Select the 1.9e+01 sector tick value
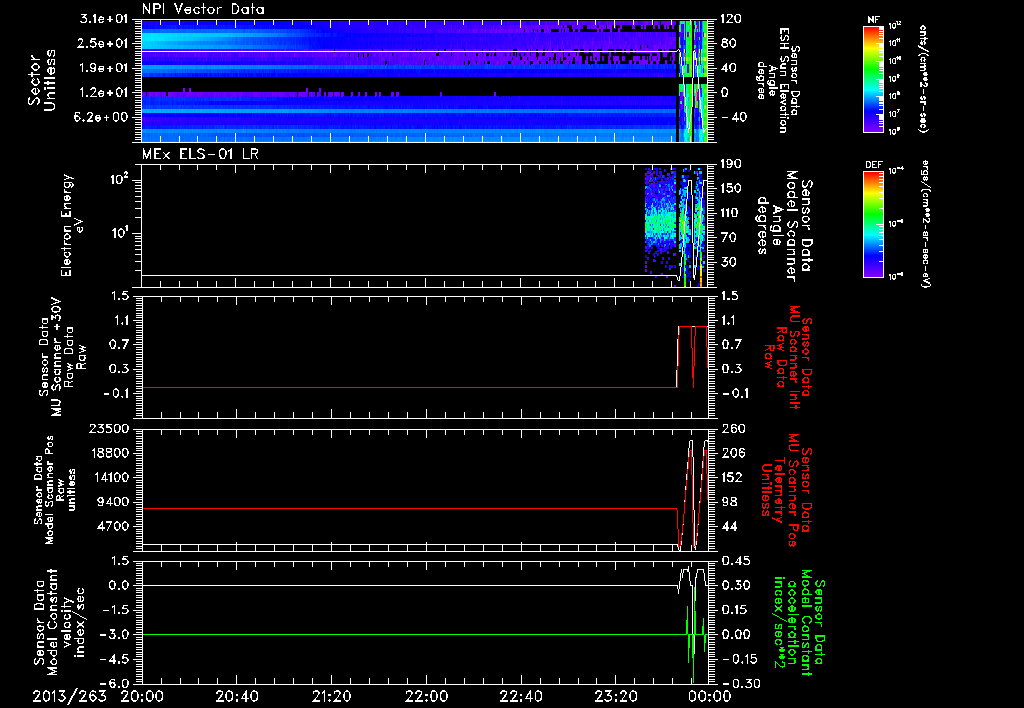The image size is (1024, 708). coord(103,68)
